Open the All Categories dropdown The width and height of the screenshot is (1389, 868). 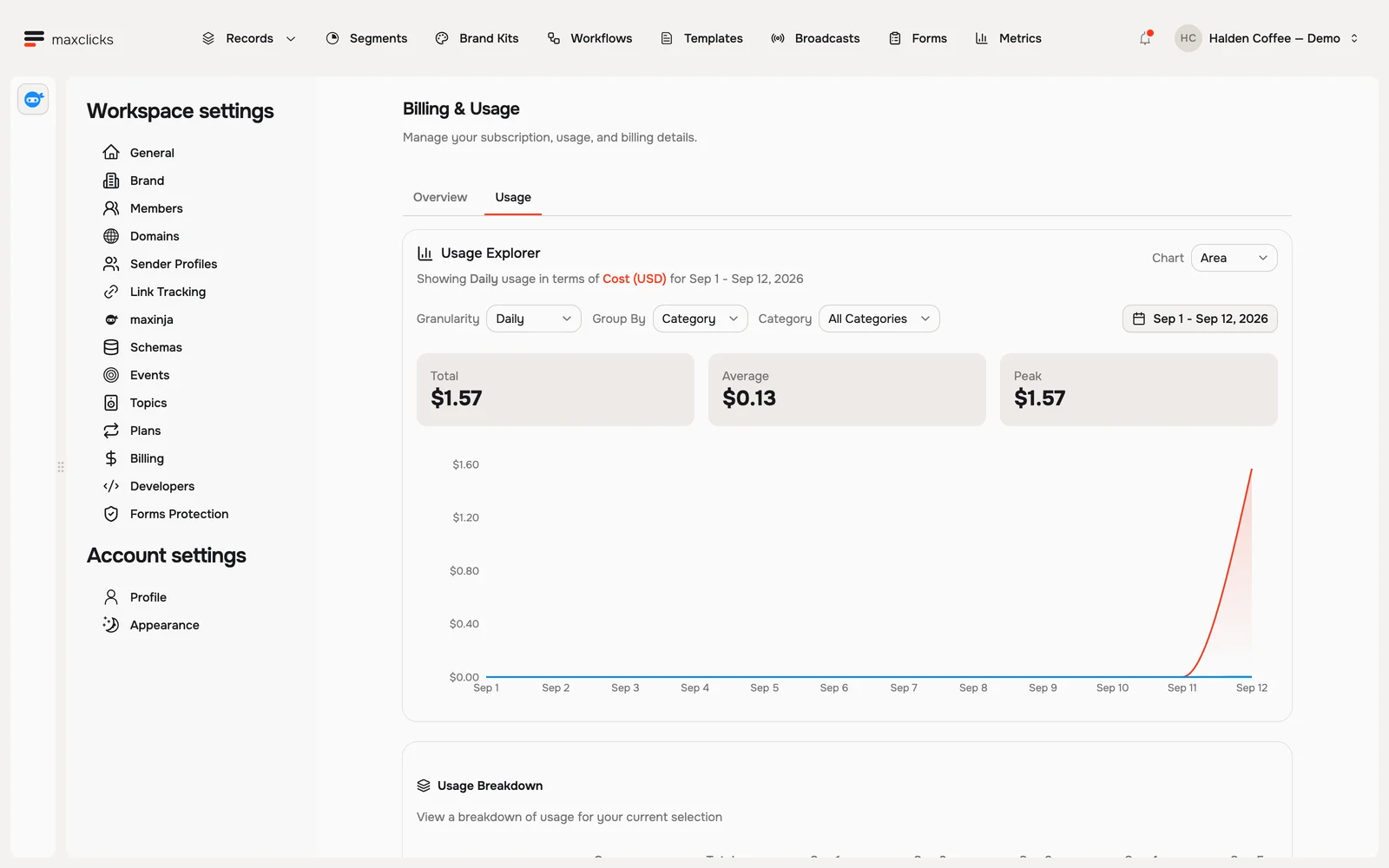click(x=879, y=319)
